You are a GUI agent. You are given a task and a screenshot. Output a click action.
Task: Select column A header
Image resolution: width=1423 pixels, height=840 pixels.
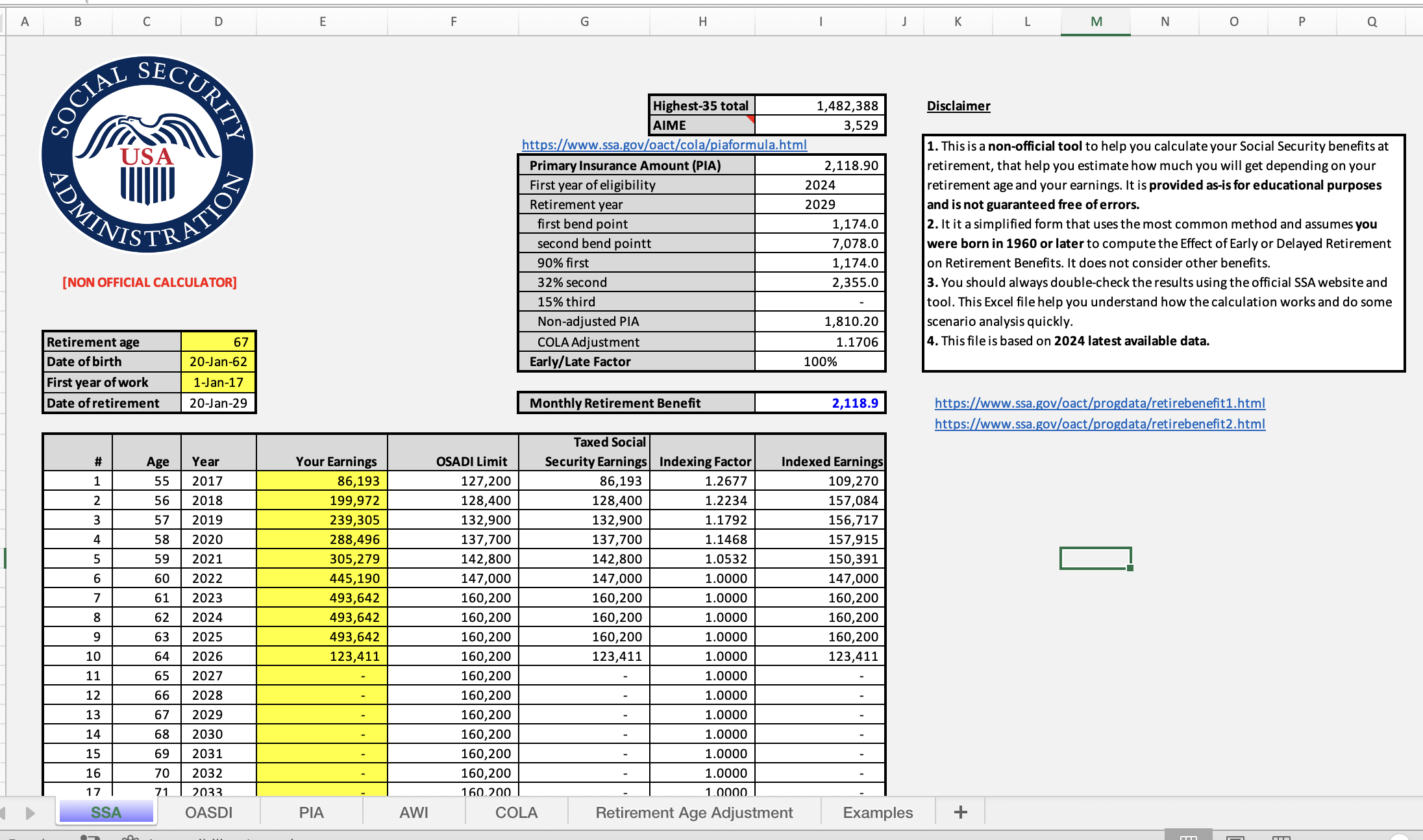coord(25,21)
